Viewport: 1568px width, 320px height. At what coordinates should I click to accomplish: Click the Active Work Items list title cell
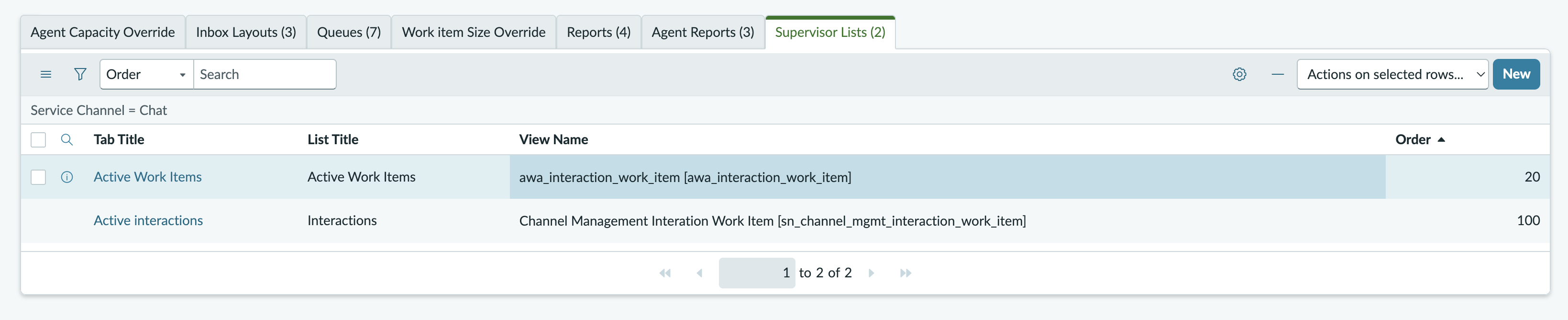404,177
